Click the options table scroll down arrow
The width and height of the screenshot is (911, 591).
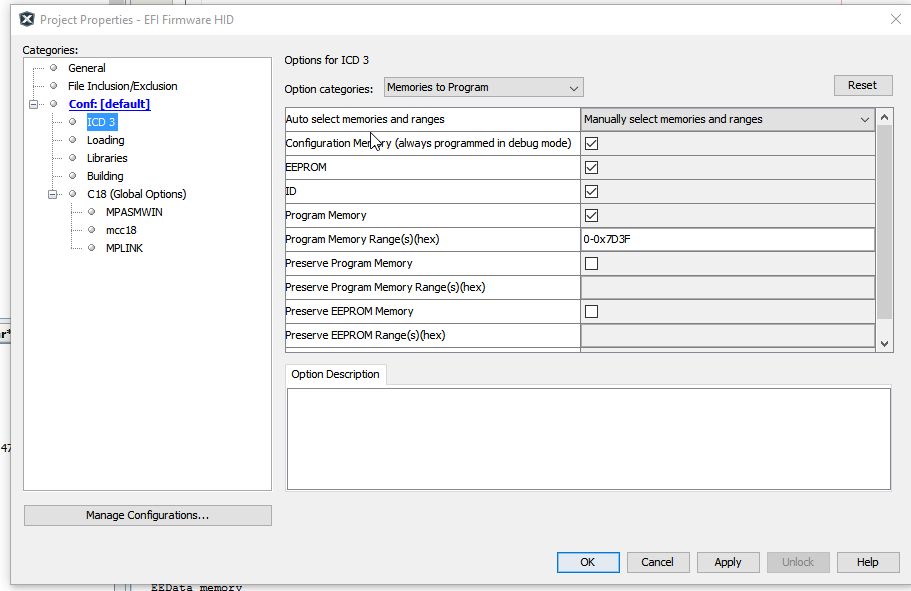(884, 343)
